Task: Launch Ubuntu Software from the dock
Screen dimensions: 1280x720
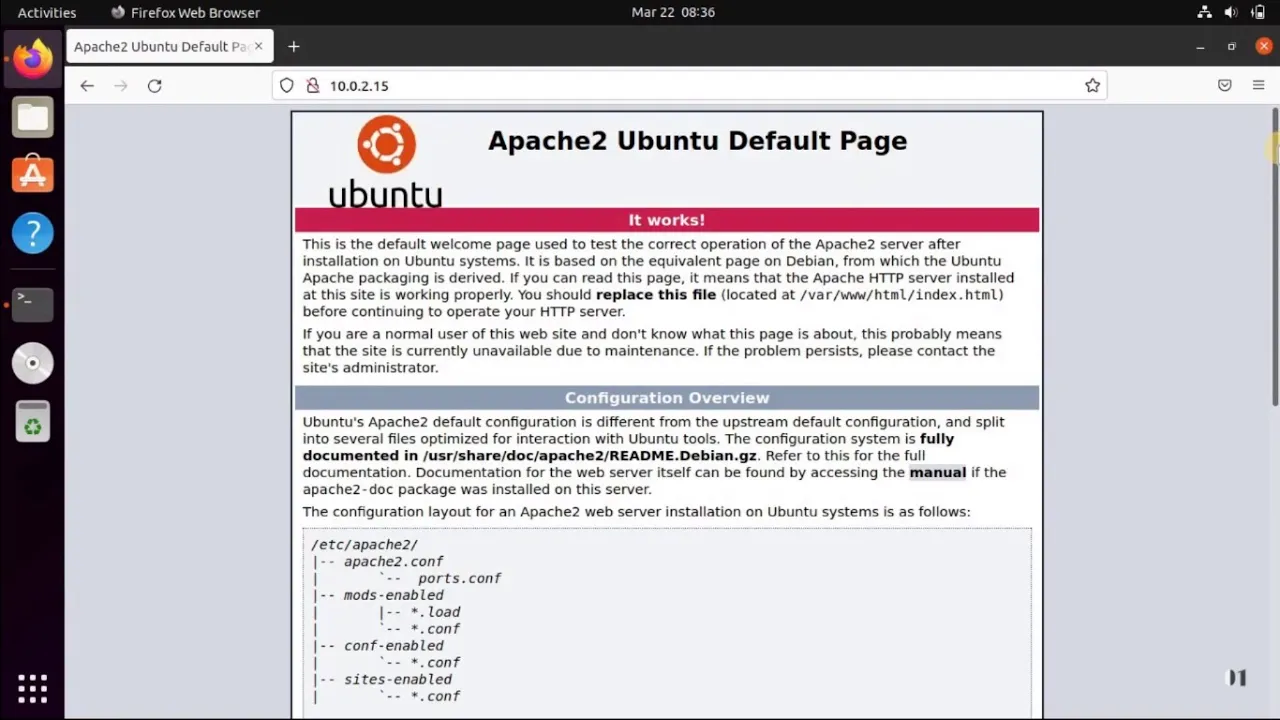Action: [x=33, y=175]
